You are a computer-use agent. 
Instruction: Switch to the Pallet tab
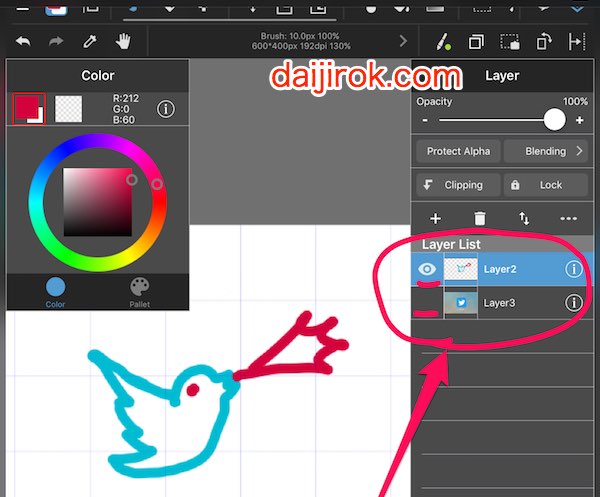coord(140,293)
